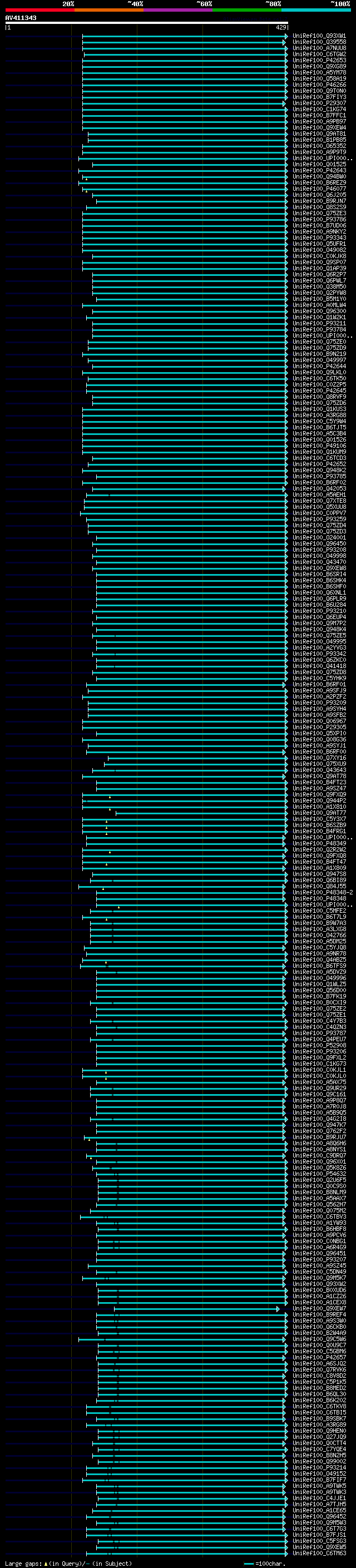
Task: Select the UniRef100_P46266 entry
Action: pyautogui.click(x=319, y=85)
